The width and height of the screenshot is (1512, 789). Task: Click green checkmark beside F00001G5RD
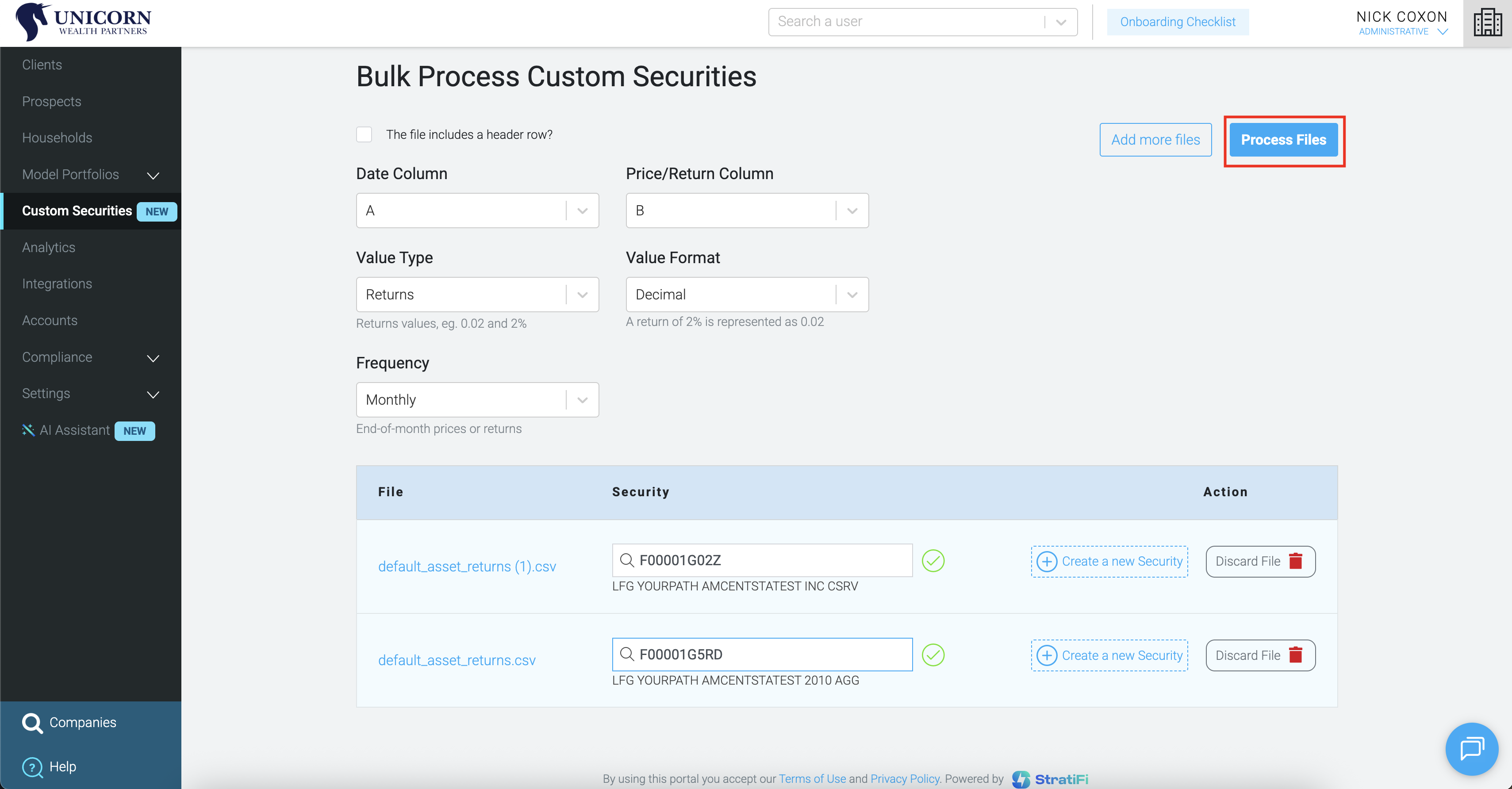coord(933,655)
